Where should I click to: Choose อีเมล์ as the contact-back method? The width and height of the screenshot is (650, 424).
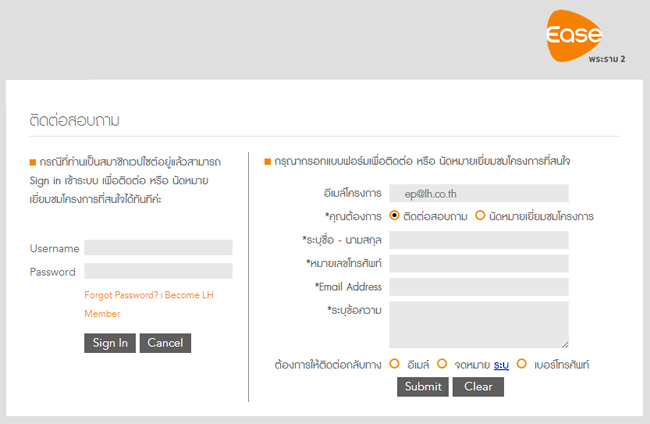tap(395, 364)
